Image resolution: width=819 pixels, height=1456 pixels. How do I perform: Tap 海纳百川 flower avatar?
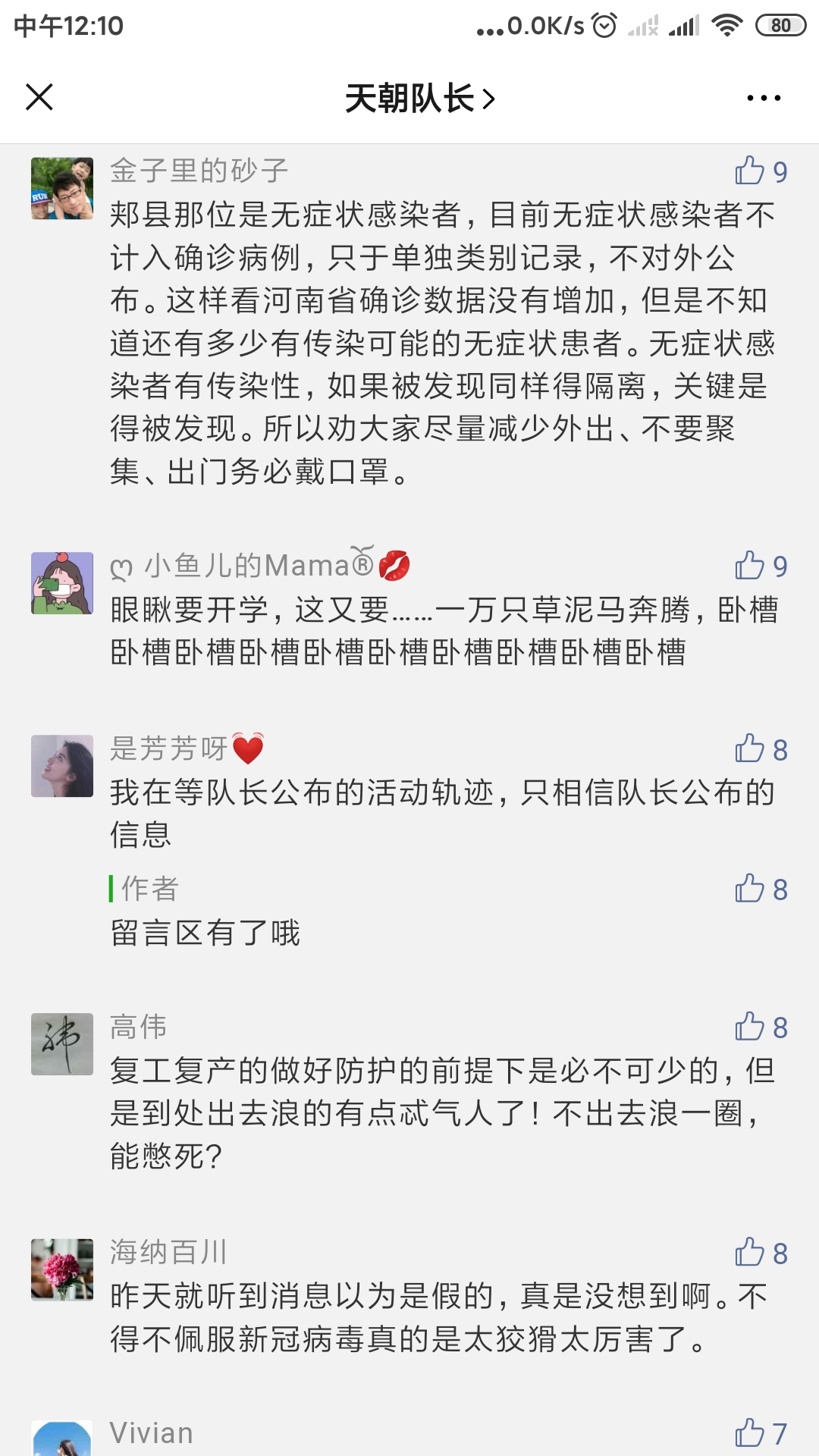point(62,1269)
